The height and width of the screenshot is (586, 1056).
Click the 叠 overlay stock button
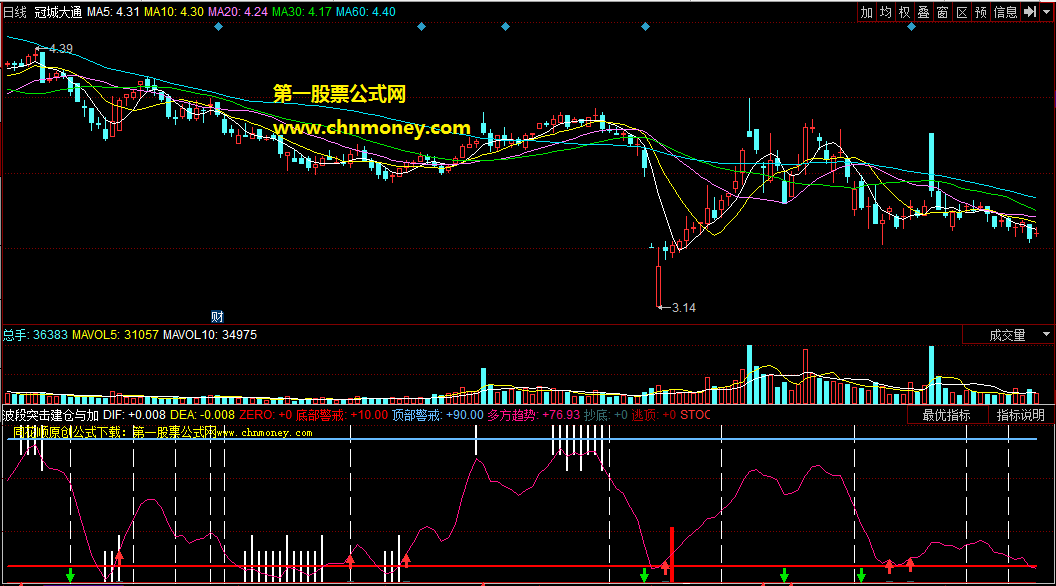[923, 12]
